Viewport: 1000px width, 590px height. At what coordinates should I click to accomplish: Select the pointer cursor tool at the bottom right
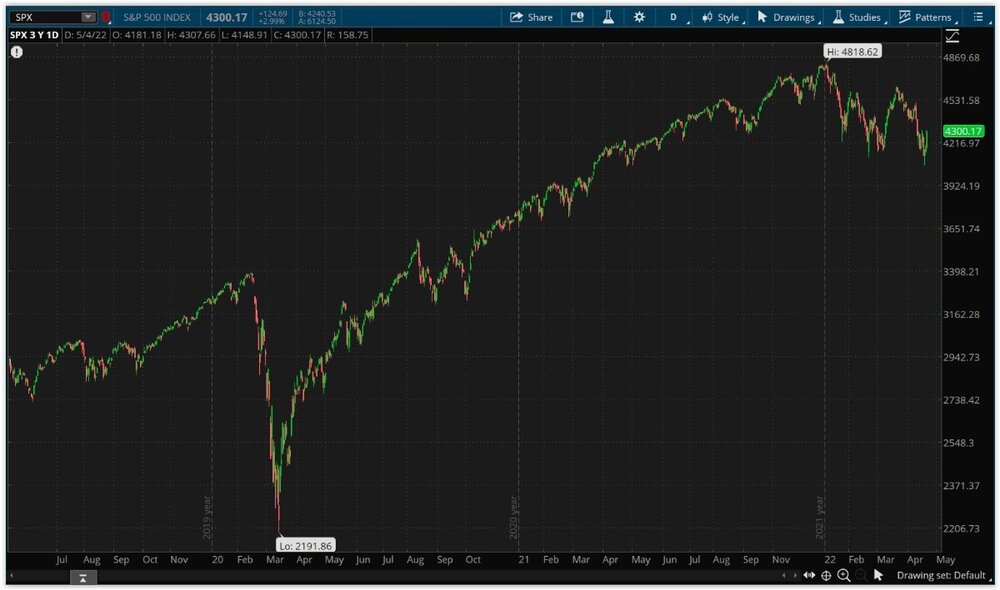click(x=878, y=575)
